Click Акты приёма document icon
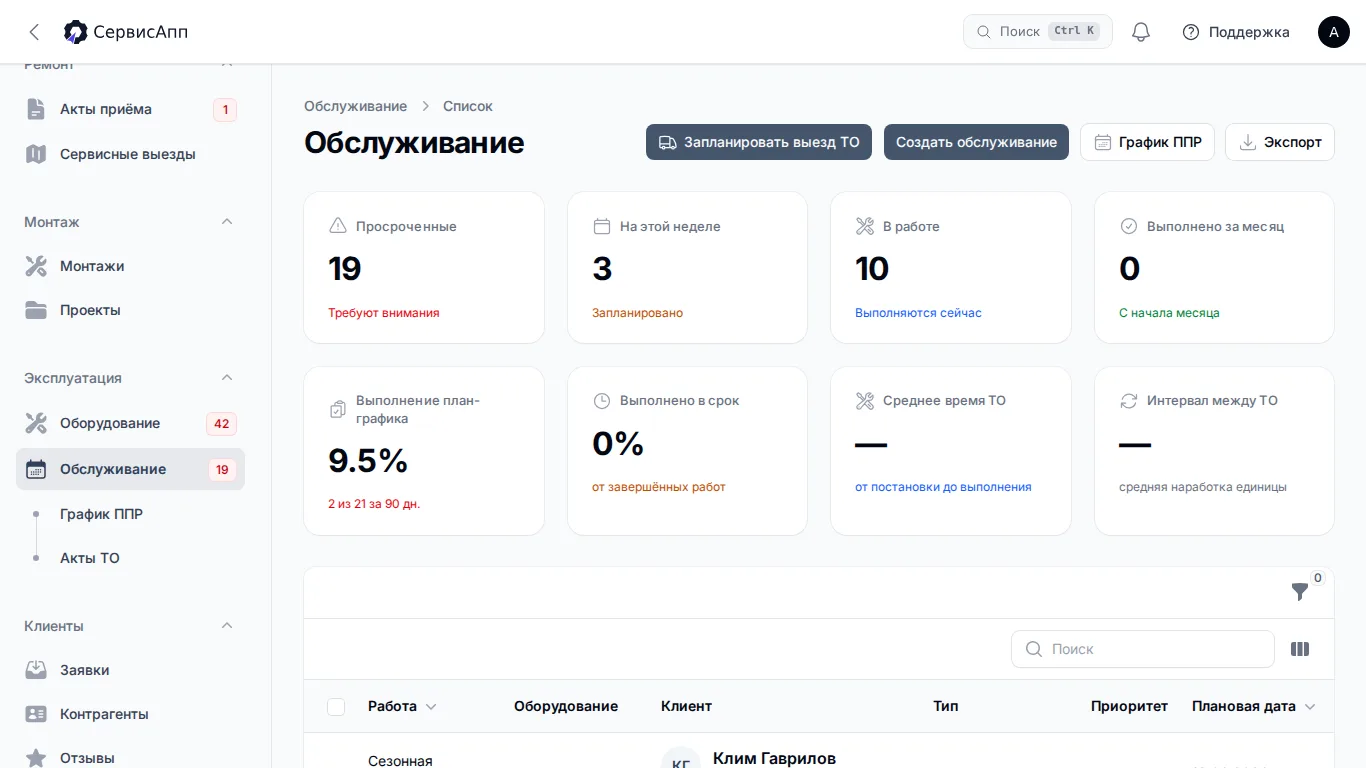This screenshot has width=1366, height=768. [x=36, y=109]
